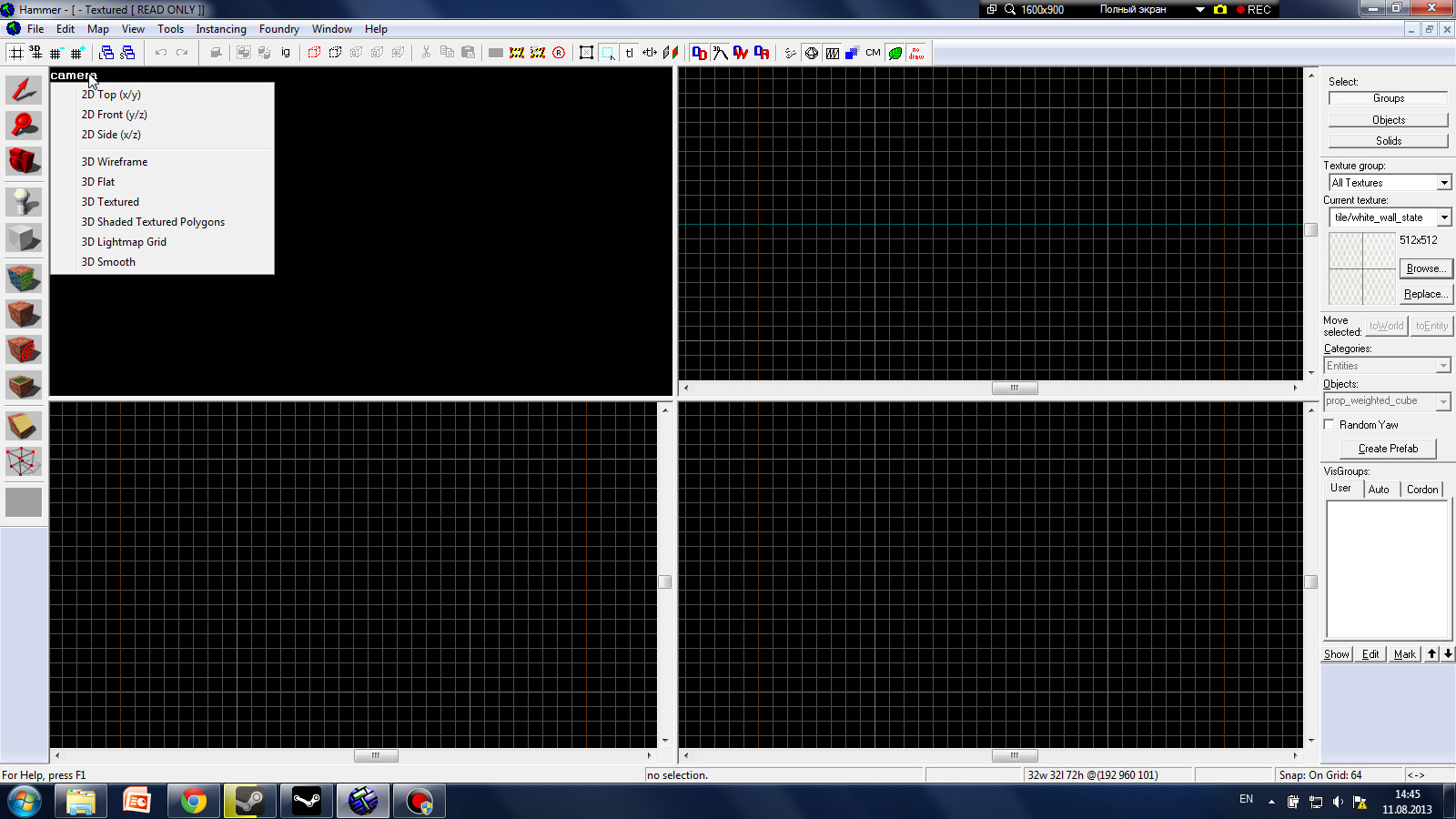Select the Entity tool lightbulb icon
Screen dimensions: 1456x819
(24, 201)
